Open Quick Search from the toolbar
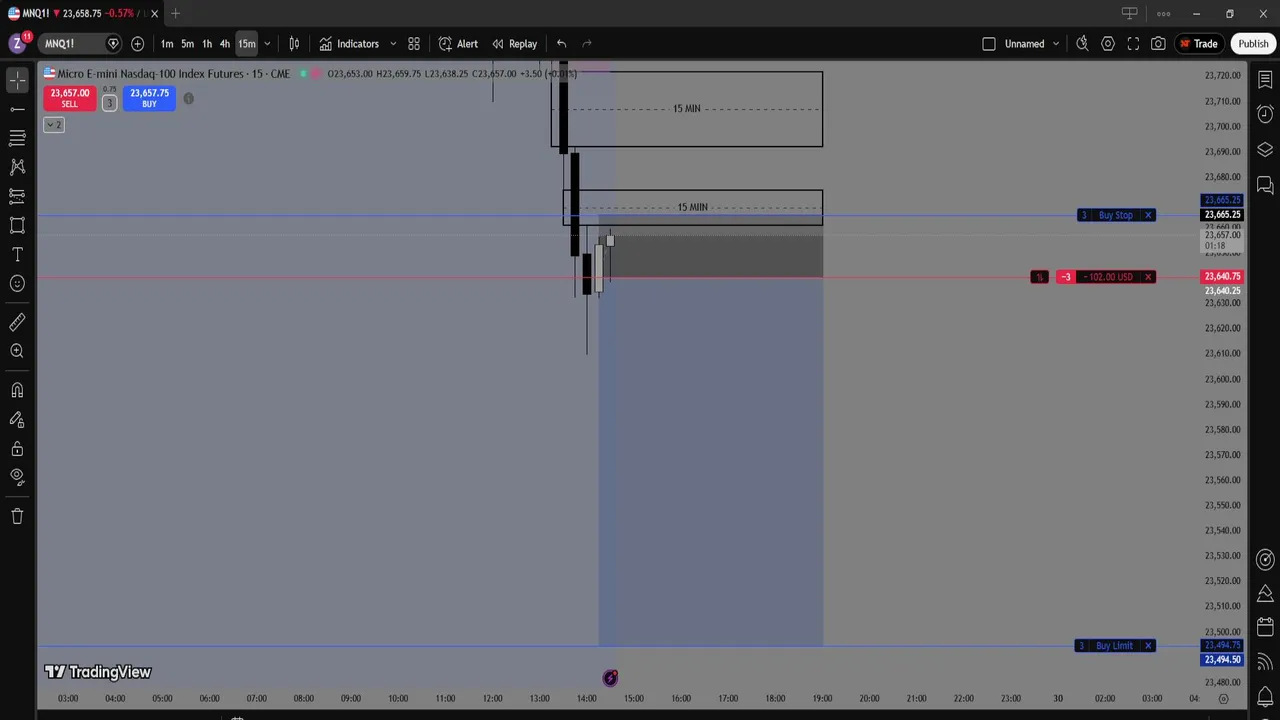 tap(1082, 44)
